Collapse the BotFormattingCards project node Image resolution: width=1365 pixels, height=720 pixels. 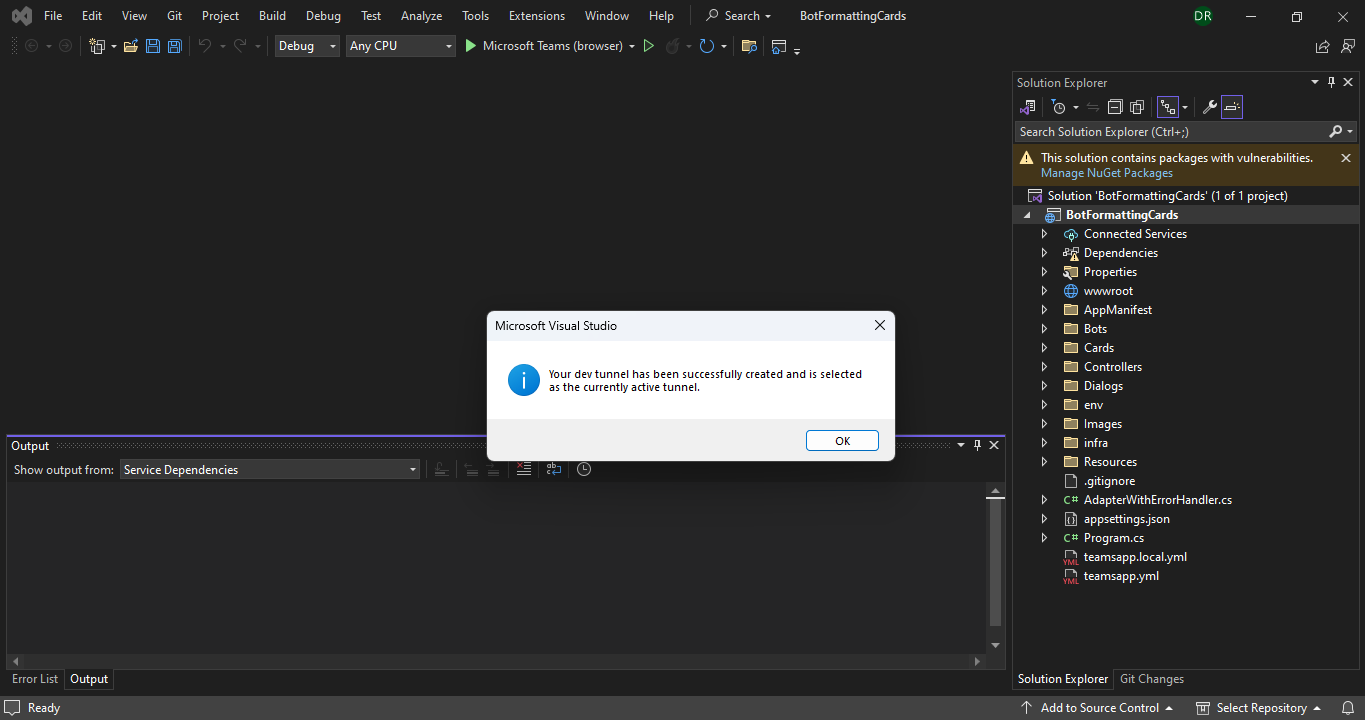[1027, 215]
